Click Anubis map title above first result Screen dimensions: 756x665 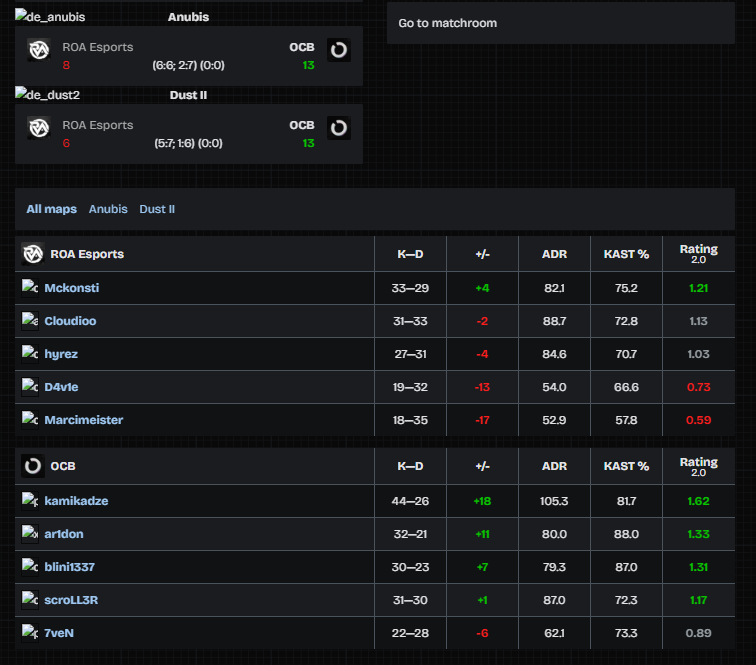click(189, 17)
